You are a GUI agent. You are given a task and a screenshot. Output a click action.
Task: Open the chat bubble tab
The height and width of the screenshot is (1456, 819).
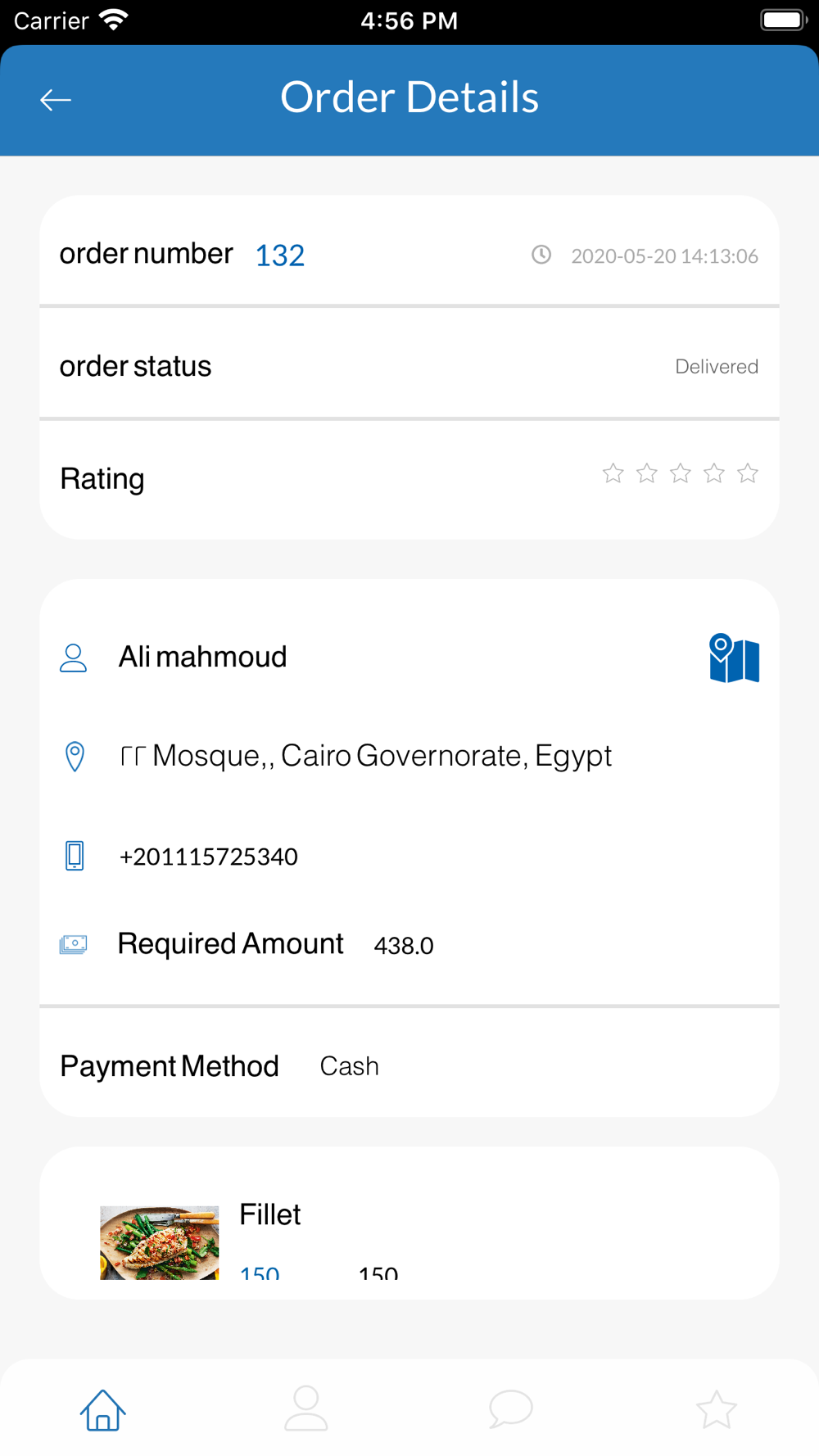click(511, 1409)
